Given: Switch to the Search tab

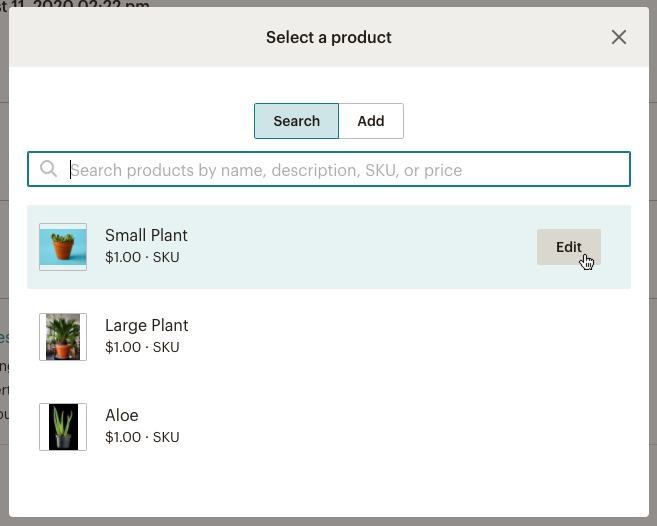Looking at the screenshot, I should 296,121.
